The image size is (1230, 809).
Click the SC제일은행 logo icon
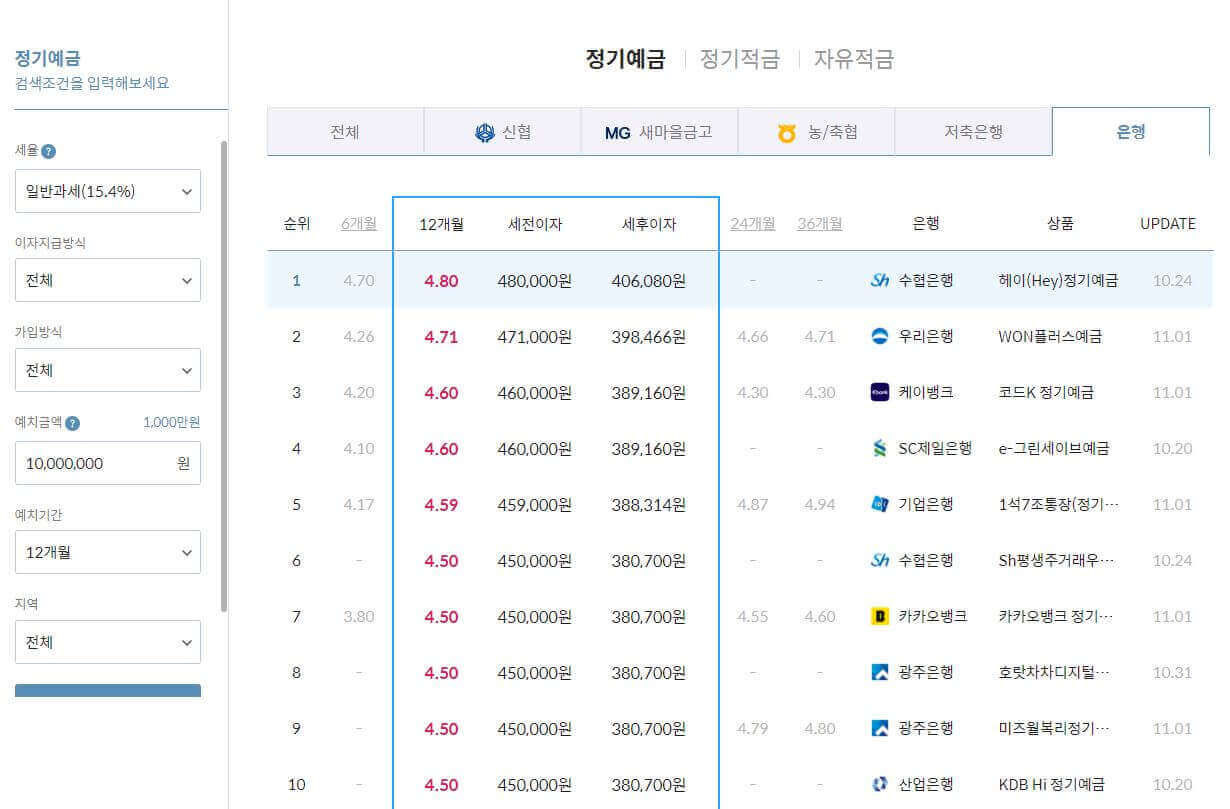(x=878, y=448)
